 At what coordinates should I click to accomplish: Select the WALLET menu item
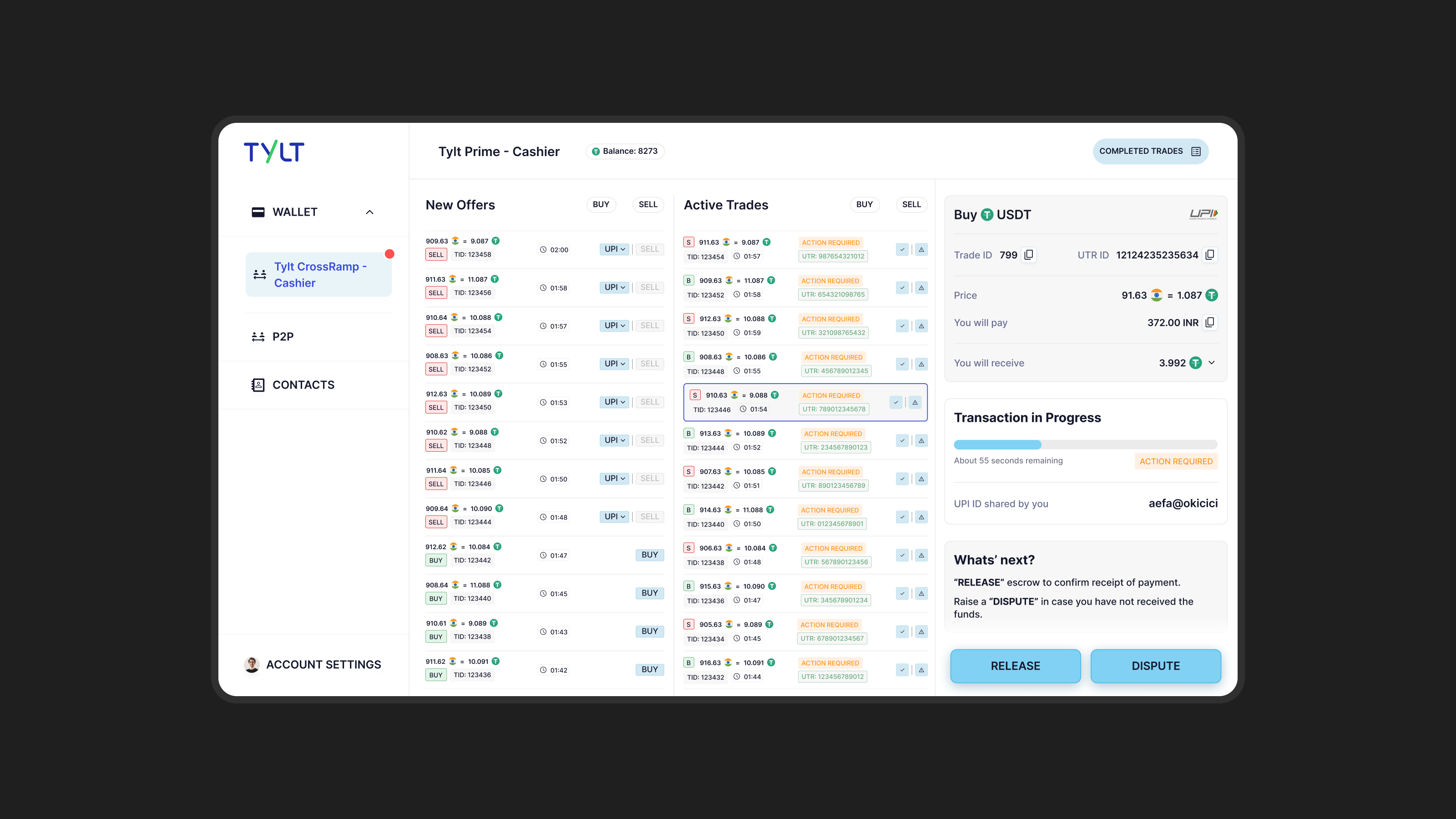pyautogui.click(x=313, y=212)
